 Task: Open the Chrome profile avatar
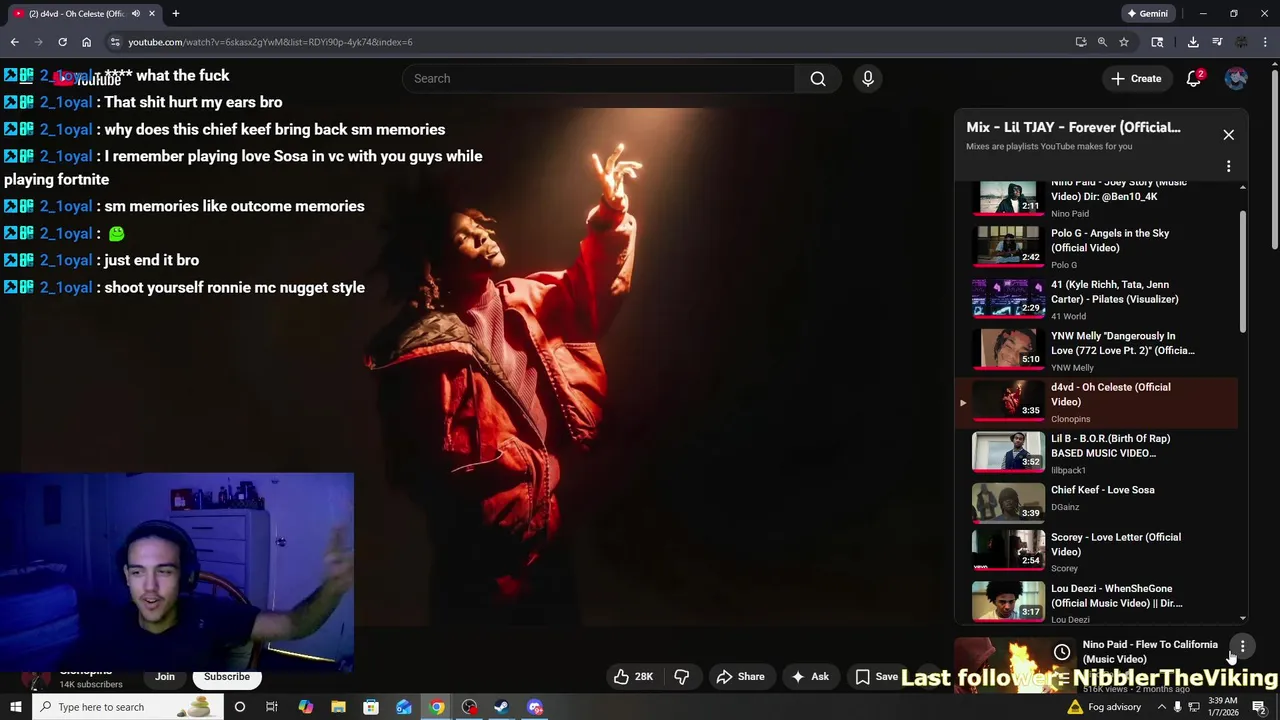1241,42
